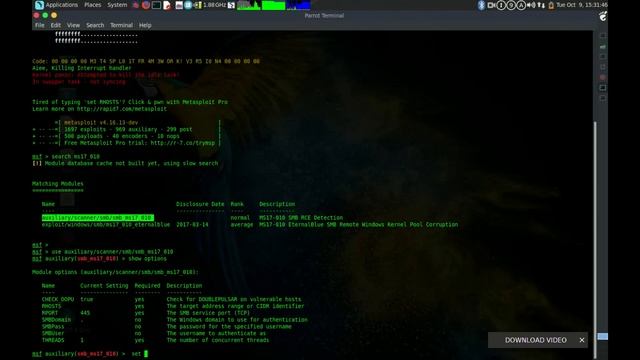
Task: Click the 'Current Setting' column header
Action: point(104,286)
